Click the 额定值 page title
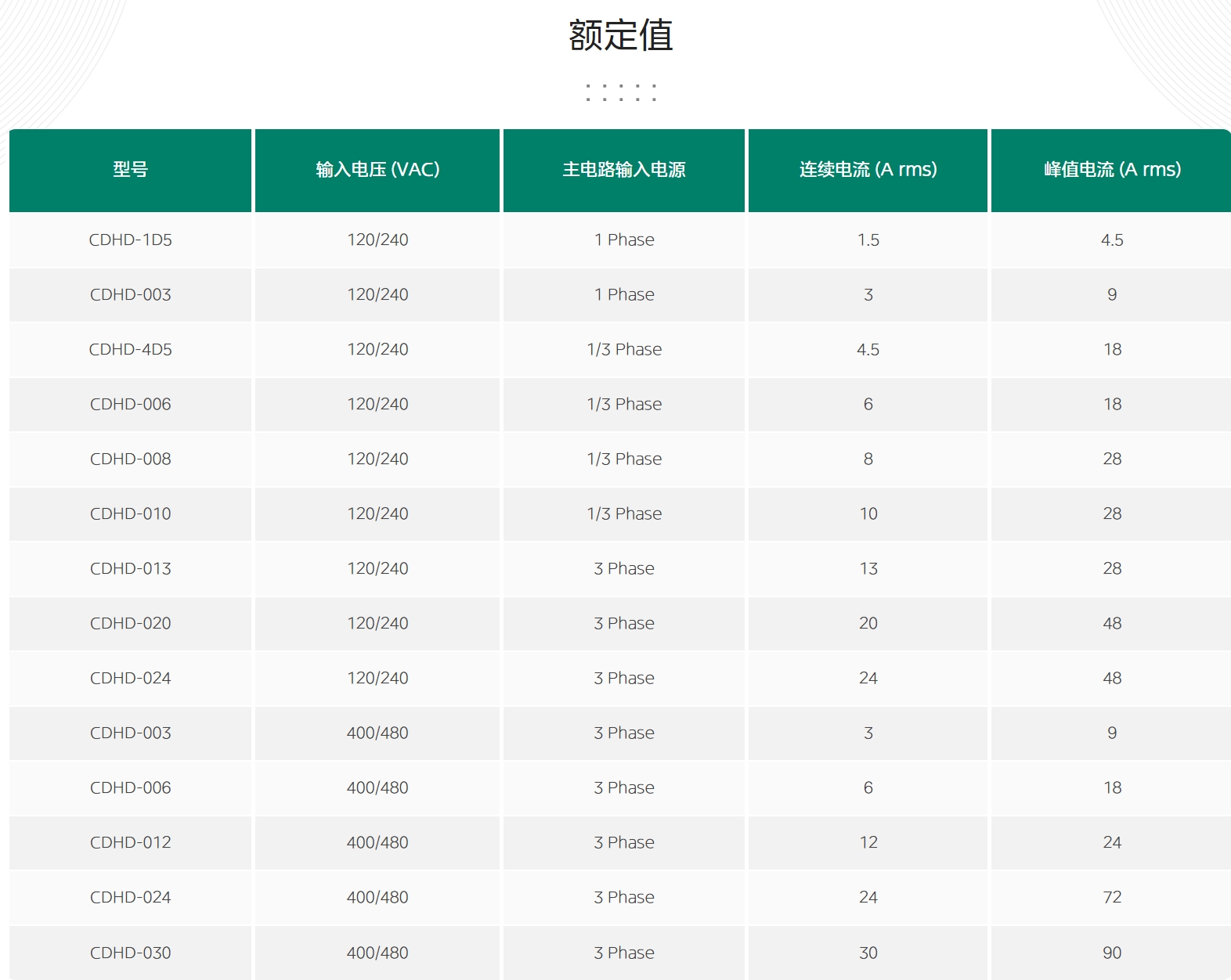 click(620, 35)
